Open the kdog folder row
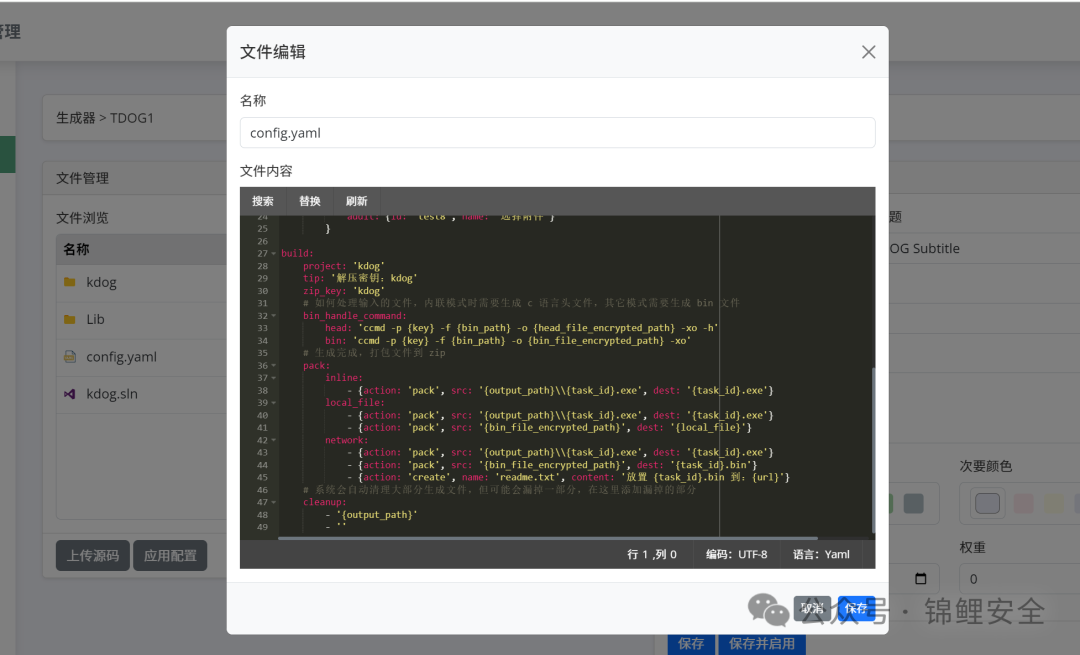 click(x=141, y=282)
